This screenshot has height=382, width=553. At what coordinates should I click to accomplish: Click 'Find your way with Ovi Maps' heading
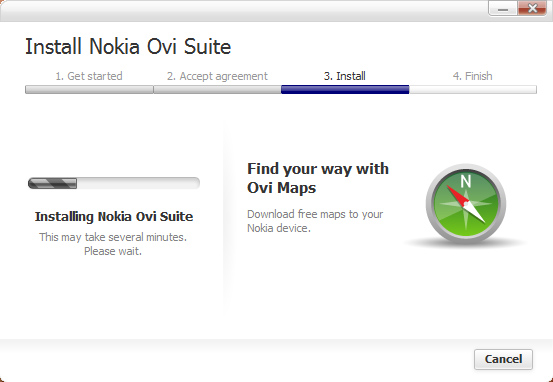(318, 178)
